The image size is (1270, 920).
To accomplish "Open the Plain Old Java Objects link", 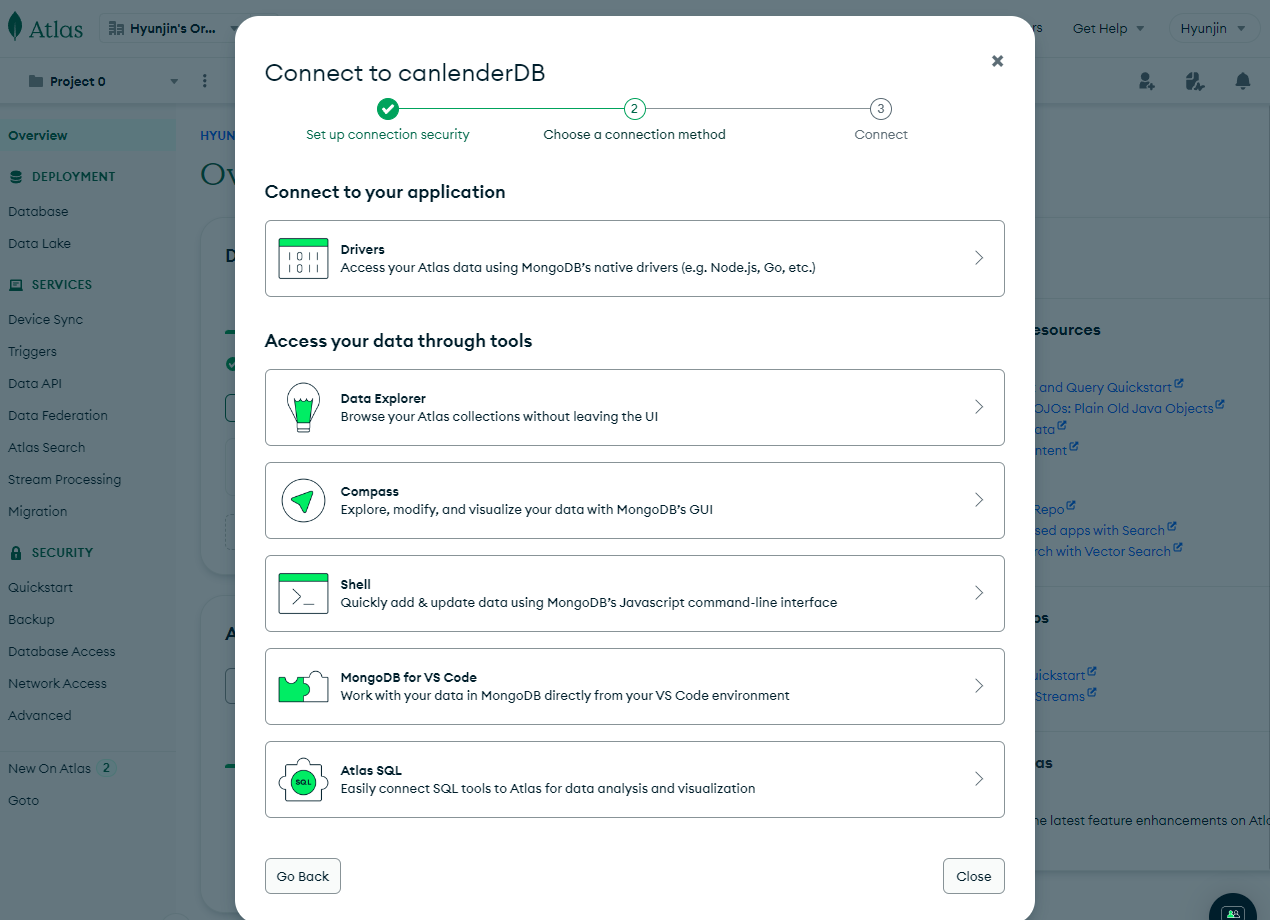I will click(1130, 408).
